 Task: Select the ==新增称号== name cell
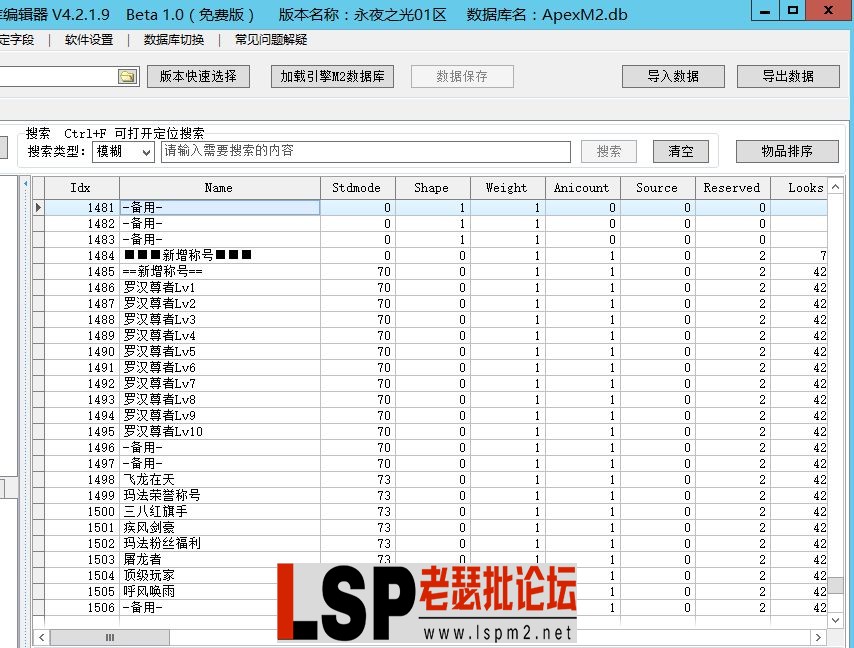click(219, 271)
